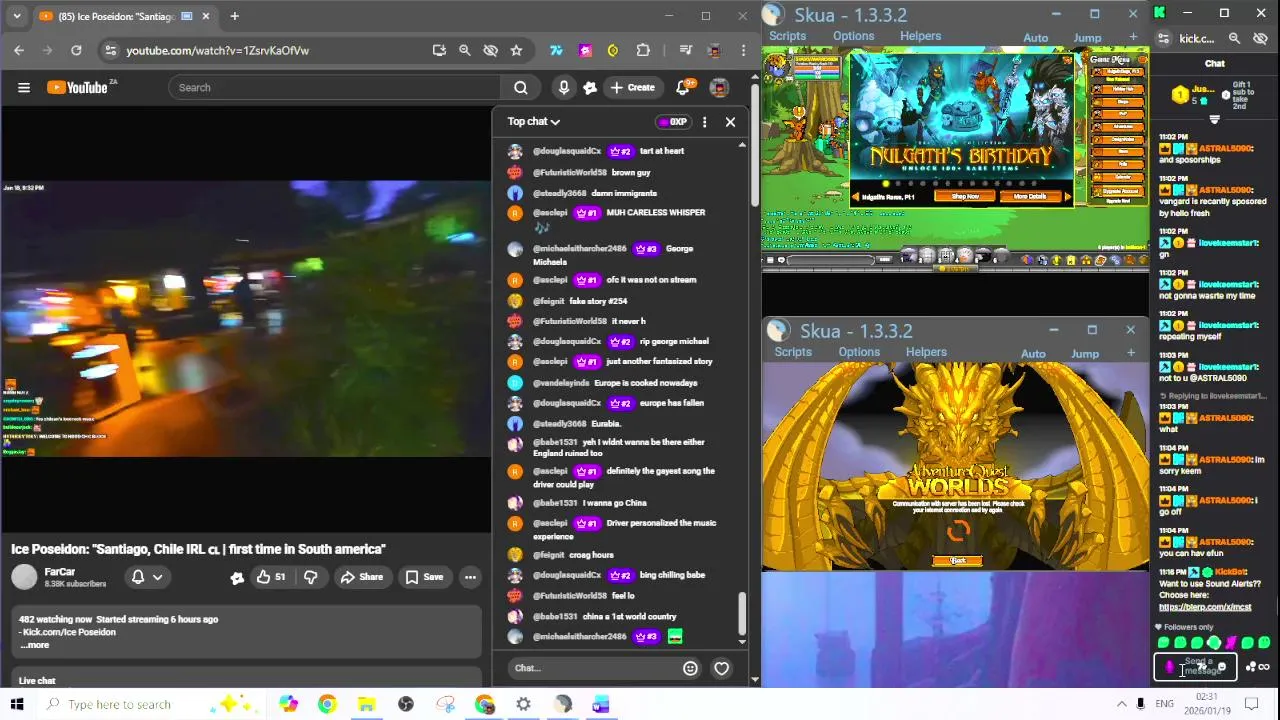The width and height of the screenshot is (1280, 720).
Task: Click plus button in top Skua window
Action: click(1133, 37)
